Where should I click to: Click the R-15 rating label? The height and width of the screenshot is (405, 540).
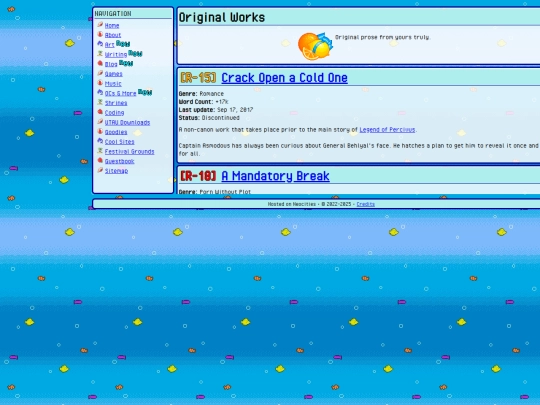click(198, 78)
